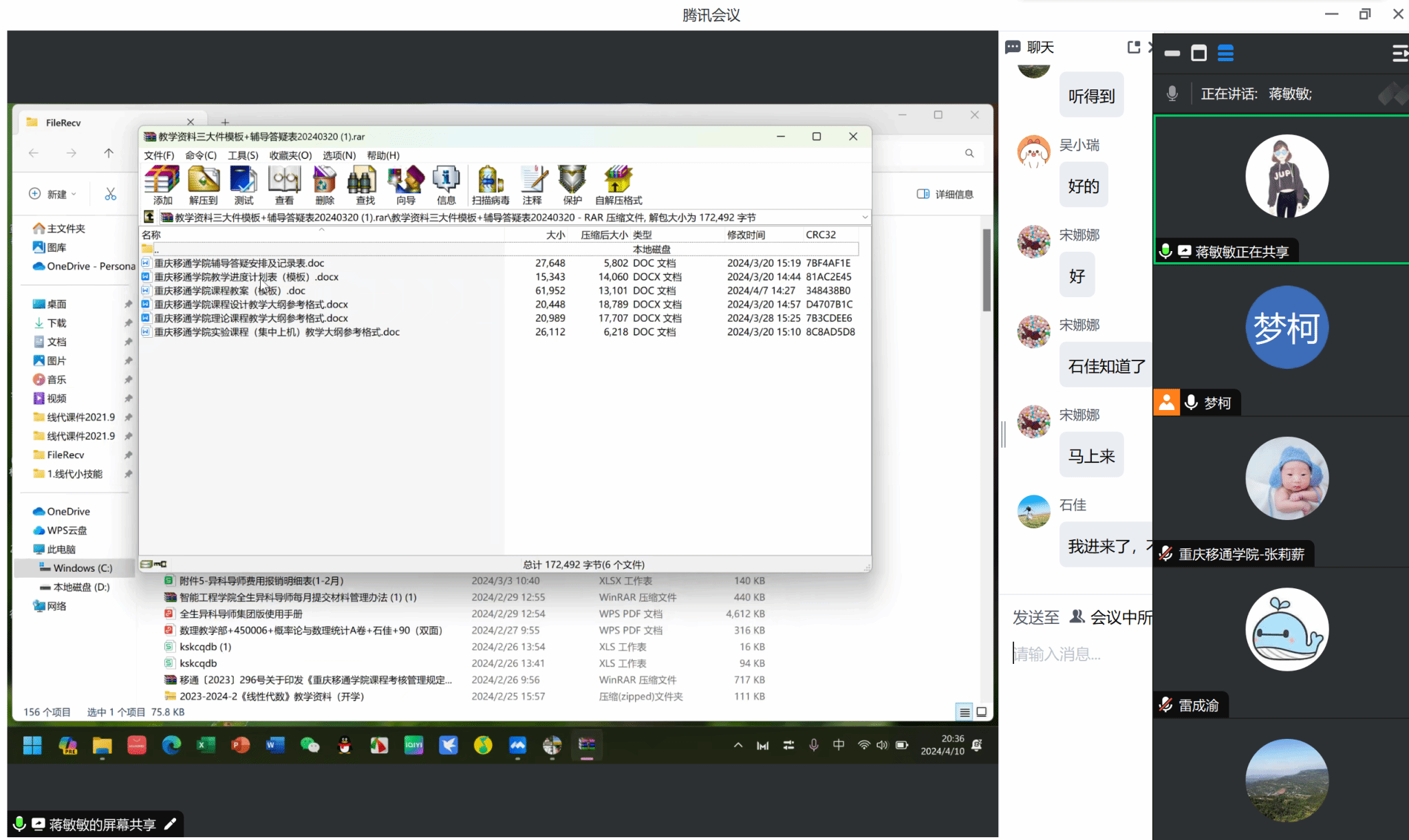Viewport: 1409px width, 840px height.
Task: Pop out the chat panel
Action: pos(1133,47)
